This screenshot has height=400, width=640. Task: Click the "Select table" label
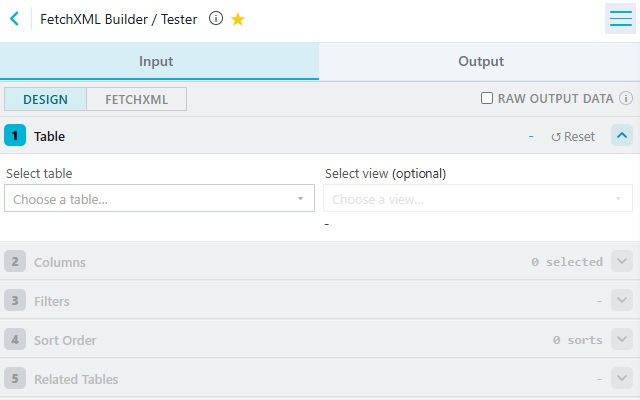click(x=39, y=173)
